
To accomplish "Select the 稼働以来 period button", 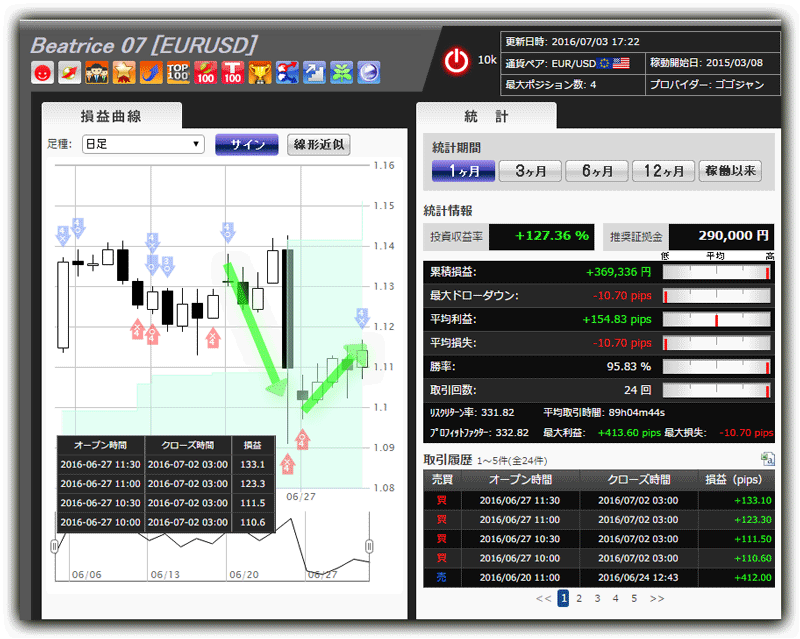I will tap(730, 171).
